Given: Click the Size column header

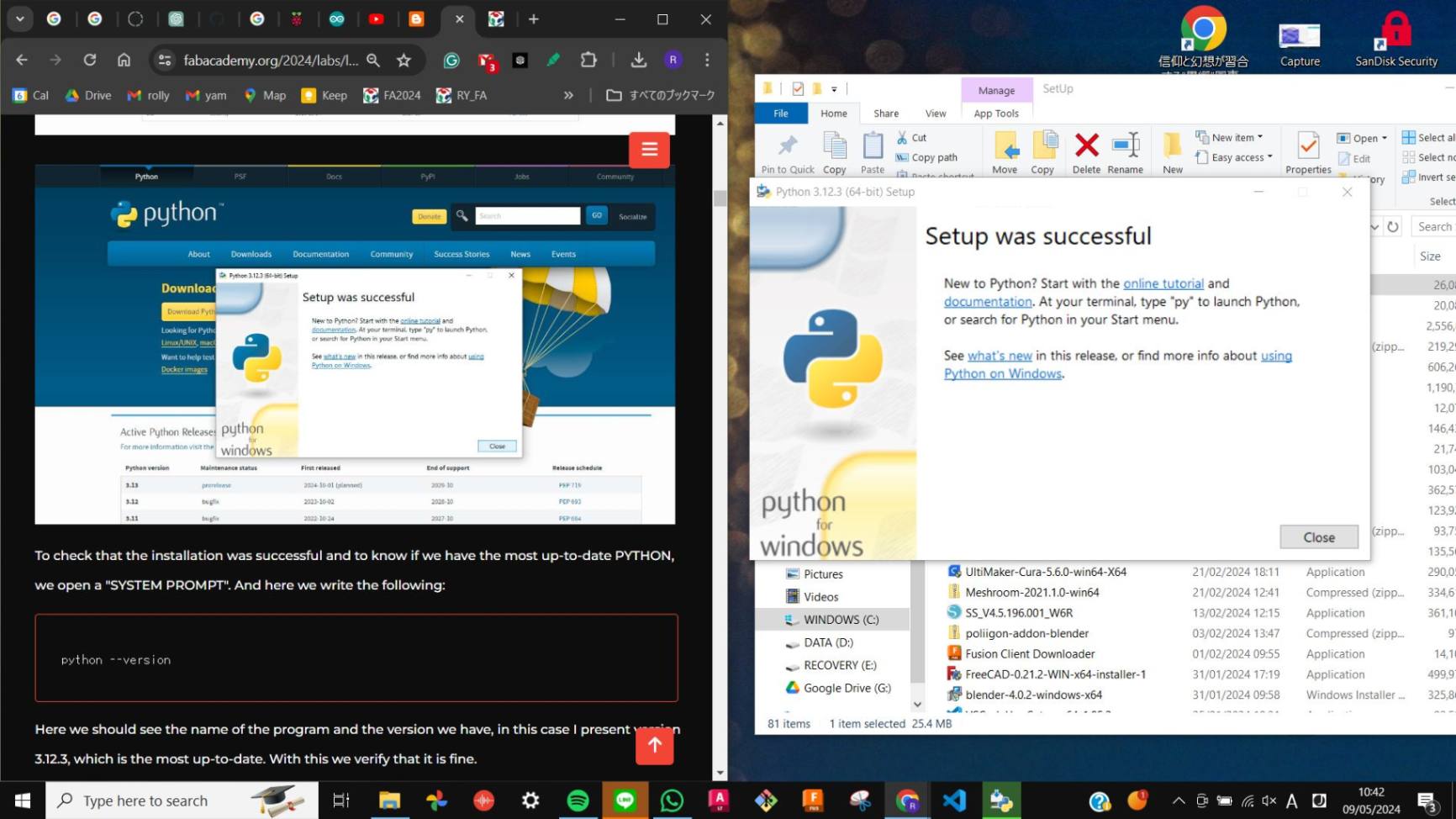Looking at the screenshot, I should (1430, 256).
